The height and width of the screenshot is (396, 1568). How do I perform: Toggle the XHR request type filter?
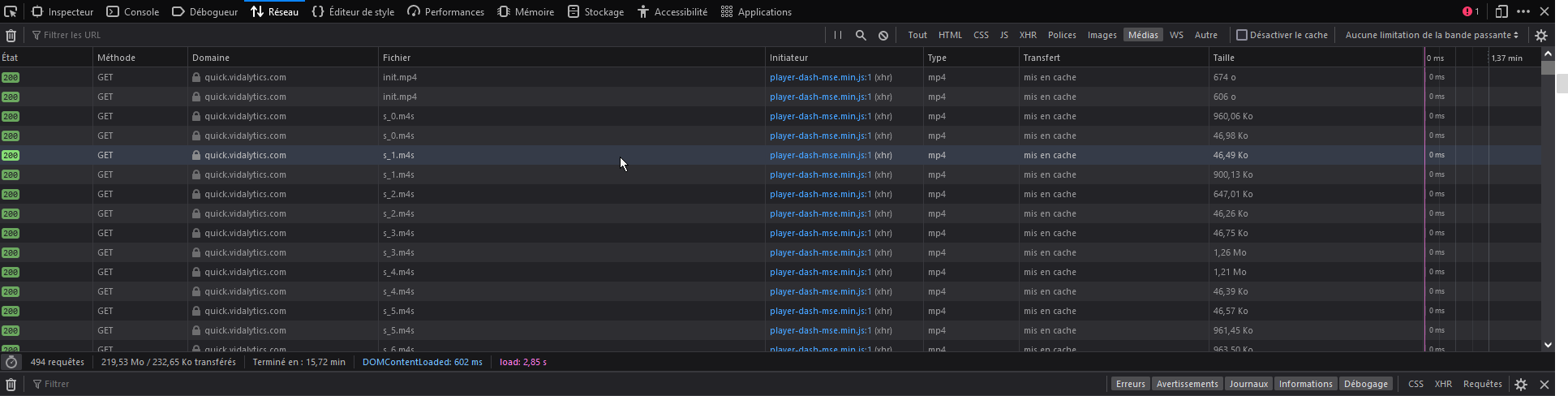click(x=1028, y=35)
